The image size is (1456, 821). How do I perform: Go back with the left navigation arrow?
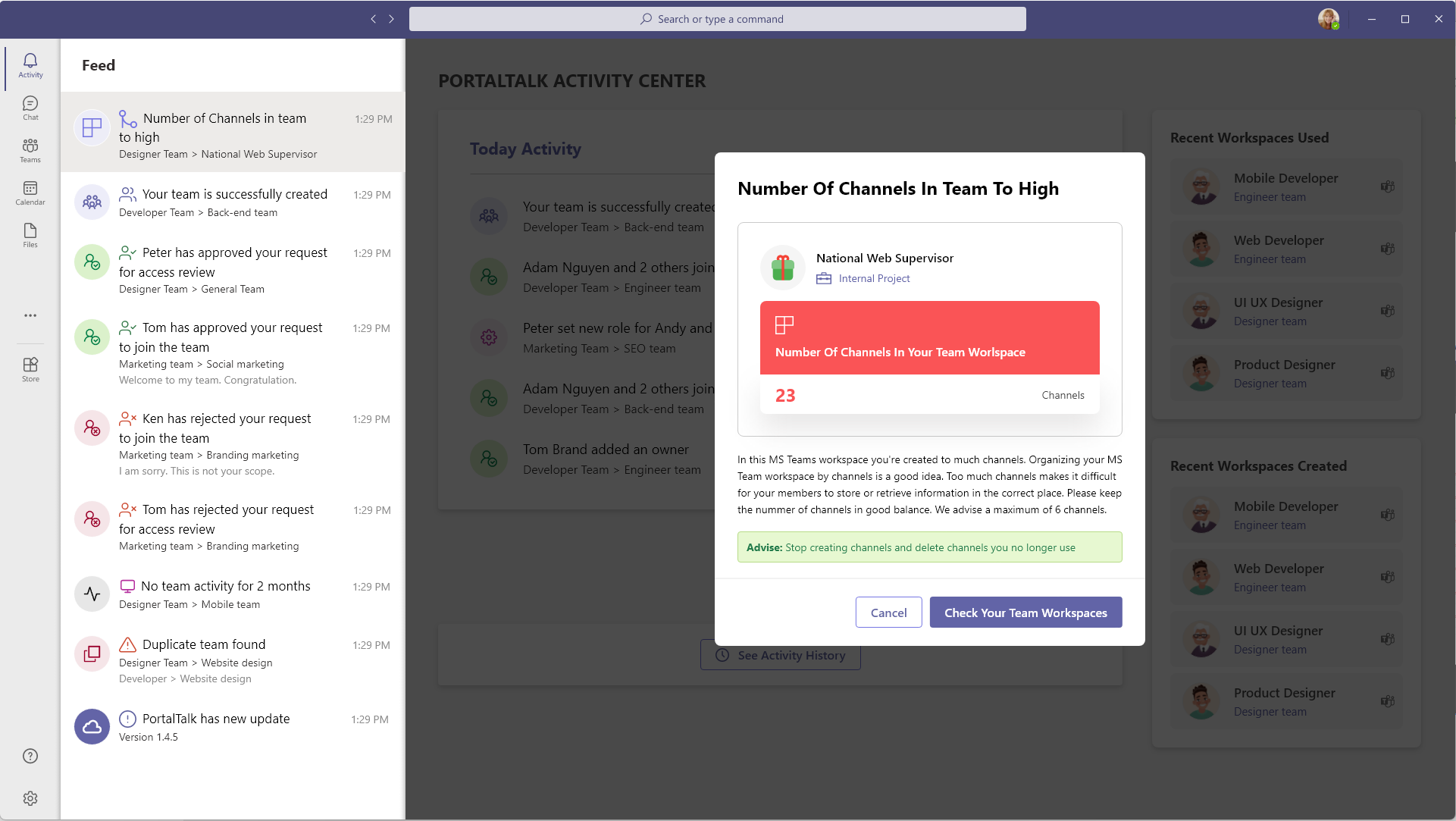point(373,19)
